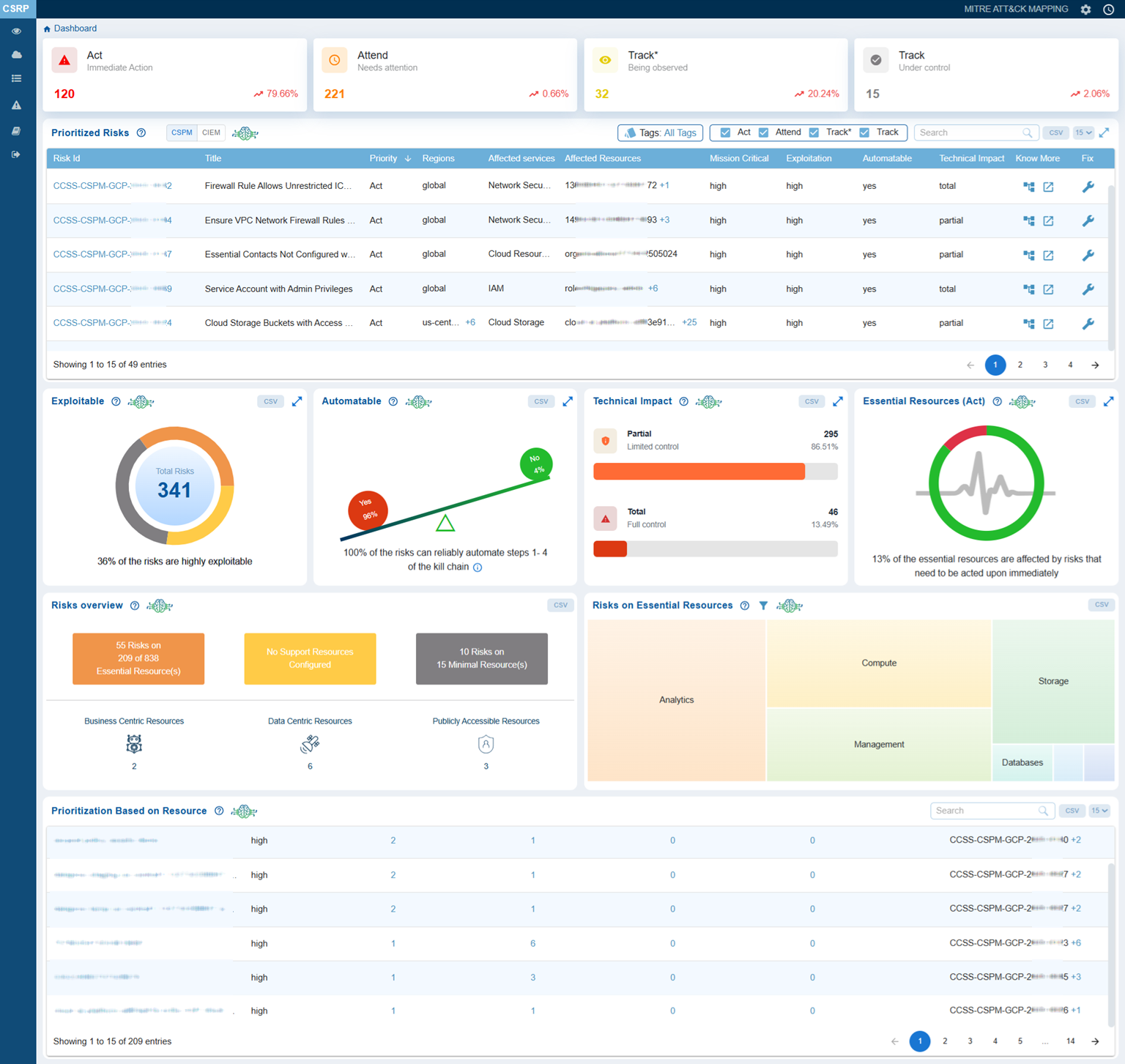This screenshot has height=1064, width=1125.
Task: Switch to the CIEM tab
Action: [211, 133]
